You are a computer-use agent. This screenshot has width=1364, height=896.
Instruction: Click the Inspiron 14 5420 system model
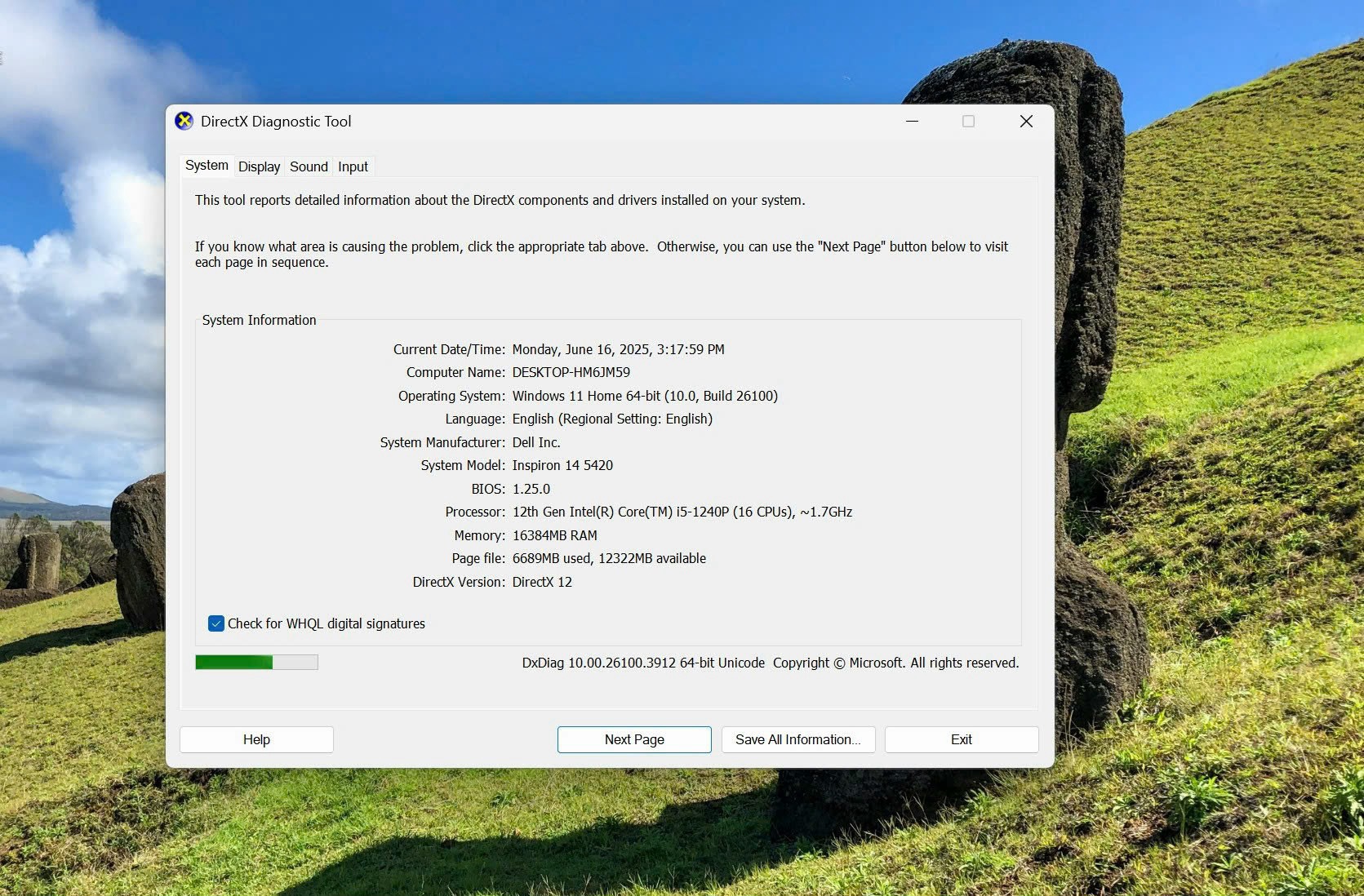click(562, 465)
